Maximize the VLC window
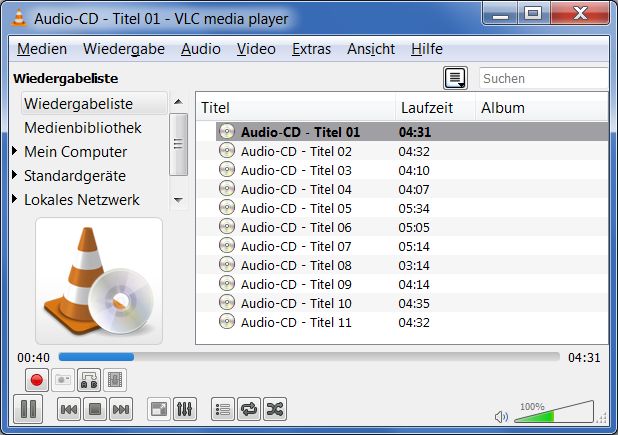The width and height of the screenshot is (618, 435). coord(533,14)
